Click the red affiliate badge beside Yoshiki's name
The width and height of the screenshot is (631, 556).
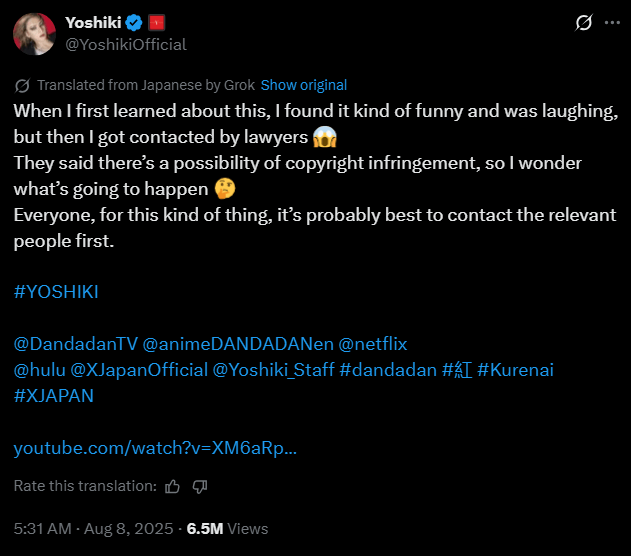point(156,22)
